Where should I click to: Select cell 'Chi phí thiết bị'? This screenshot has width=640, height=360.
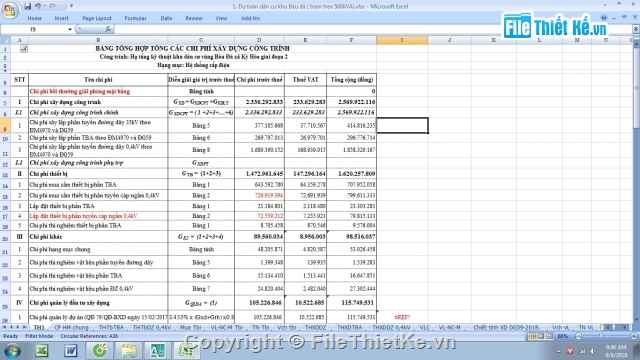point(98,174)
